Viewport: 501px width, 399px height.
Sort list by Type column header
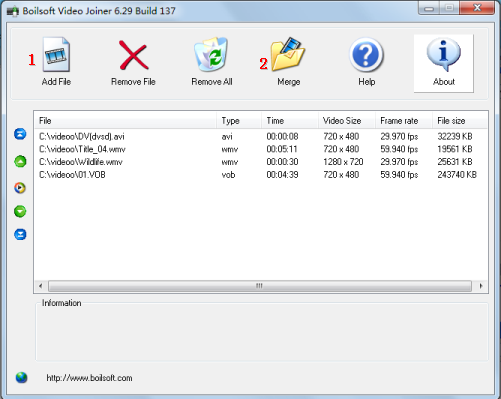tap(239, 121)
